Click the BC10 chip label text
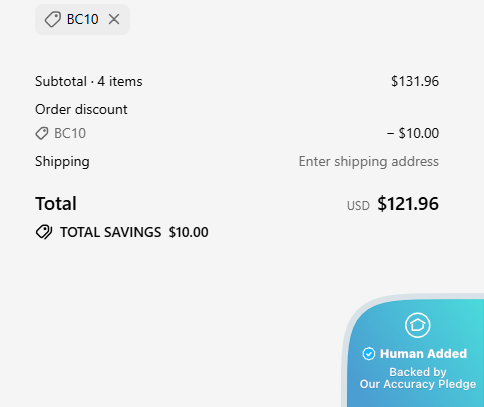The image size is (484, 407). [x=82, y=19]
